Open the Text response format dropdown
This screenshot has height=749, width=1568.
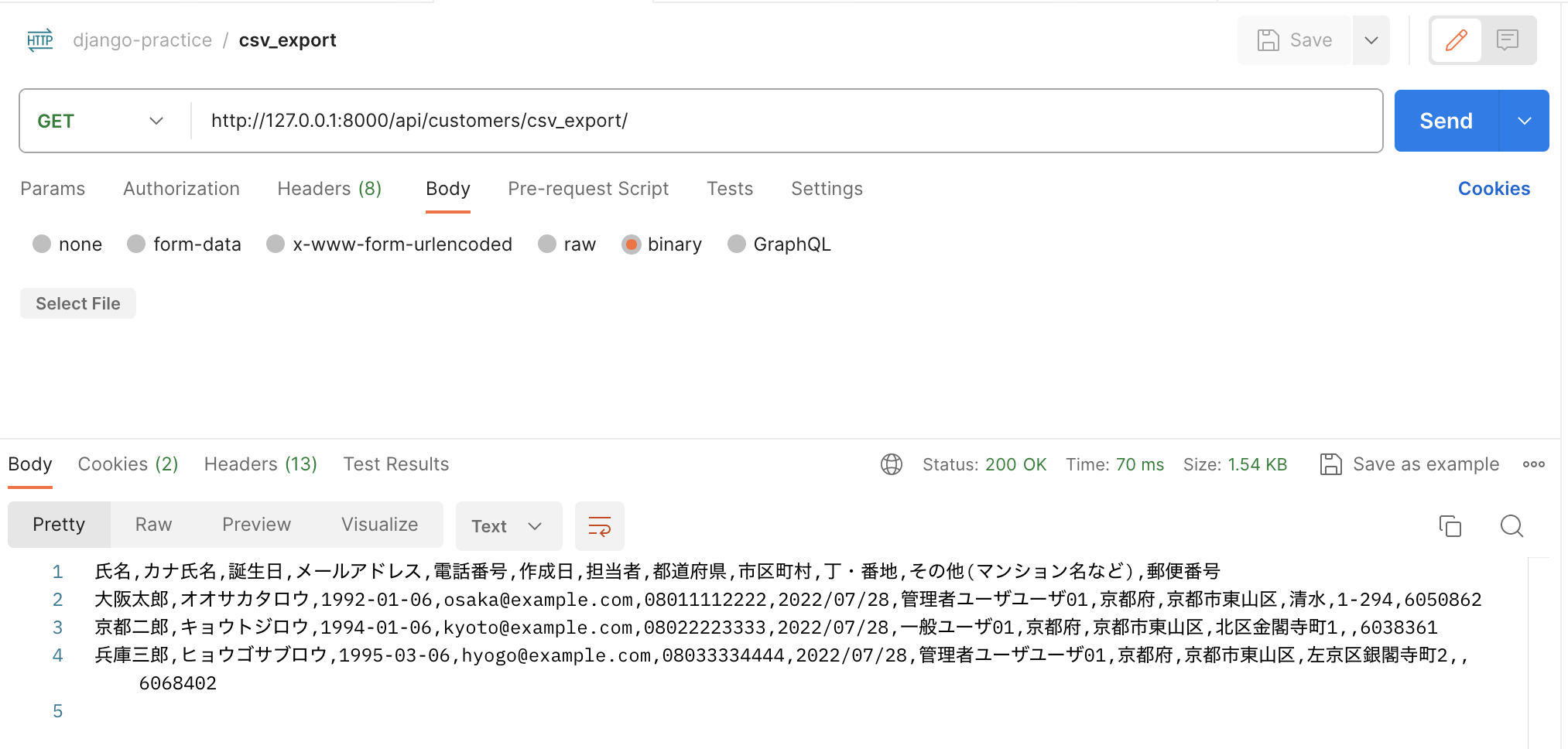tap(508, 525)
